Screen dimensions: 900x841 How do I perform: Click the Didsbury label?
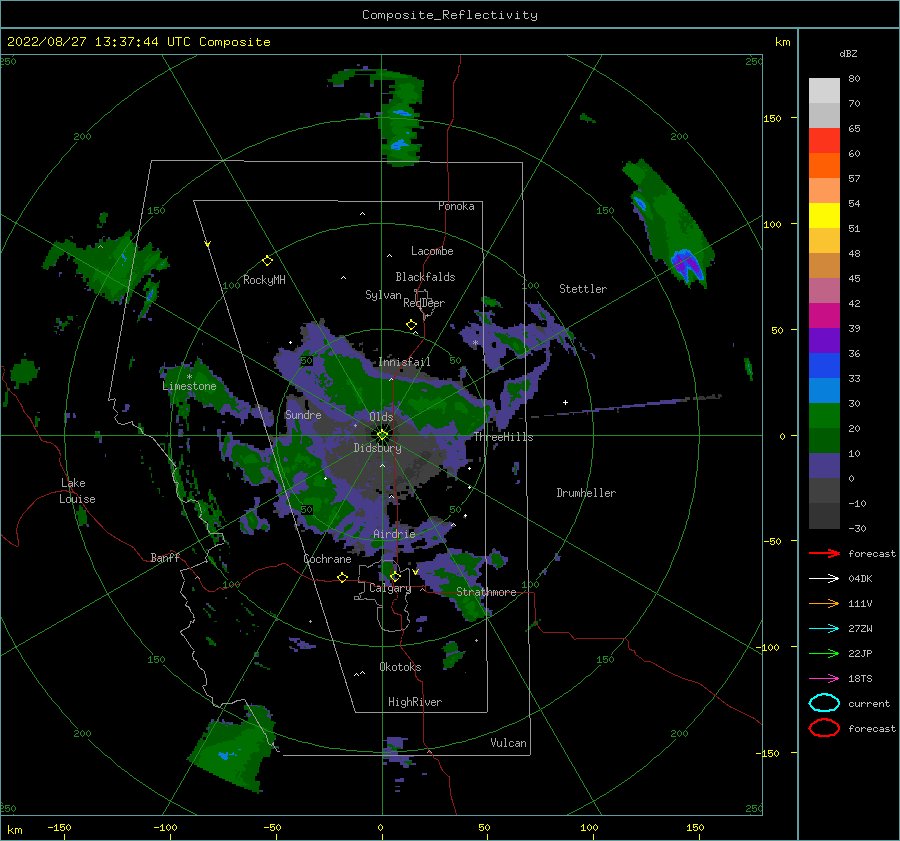point(378,448)
